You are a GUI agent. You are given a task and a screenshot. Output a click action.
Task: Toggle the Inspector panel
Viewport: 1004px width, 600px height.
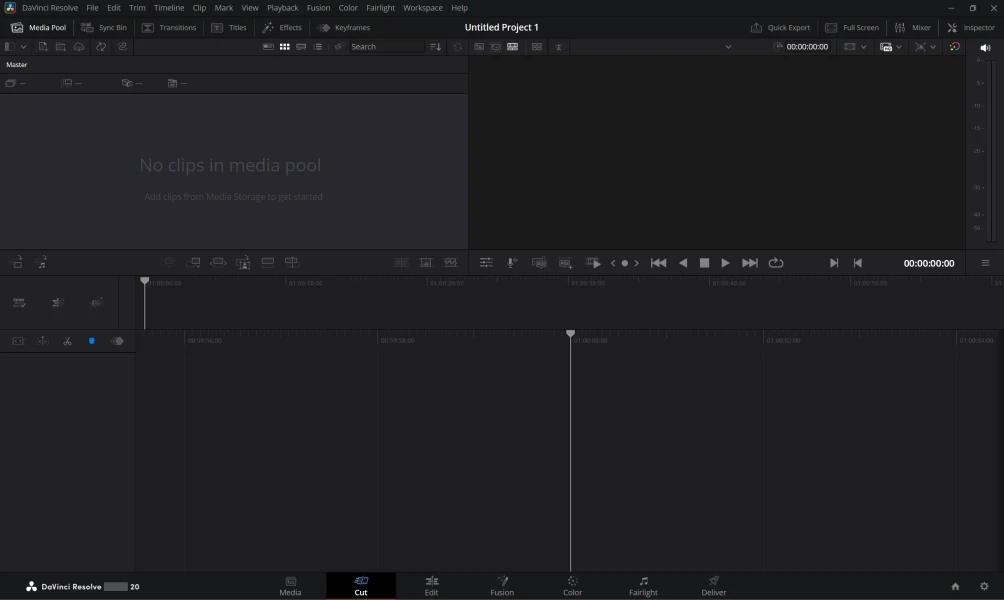click(x=971, y=28)
